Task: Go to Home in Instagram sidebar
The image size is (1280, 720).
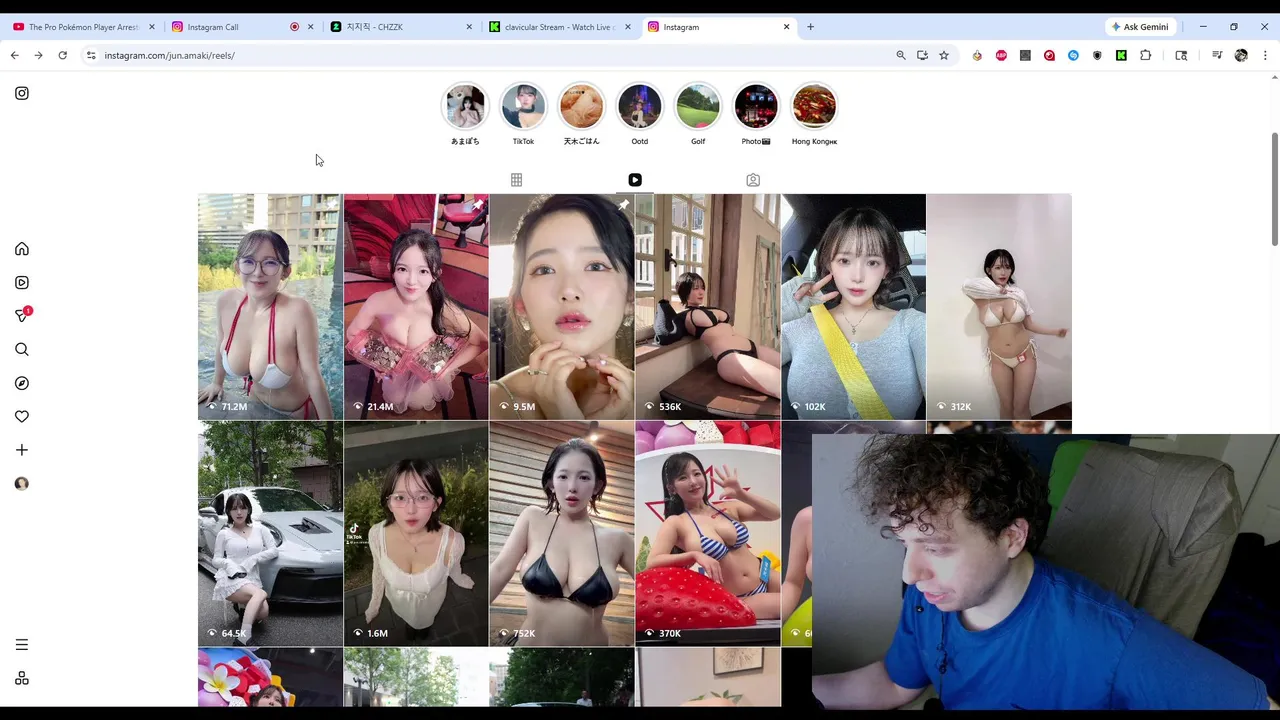Action: 22,249
